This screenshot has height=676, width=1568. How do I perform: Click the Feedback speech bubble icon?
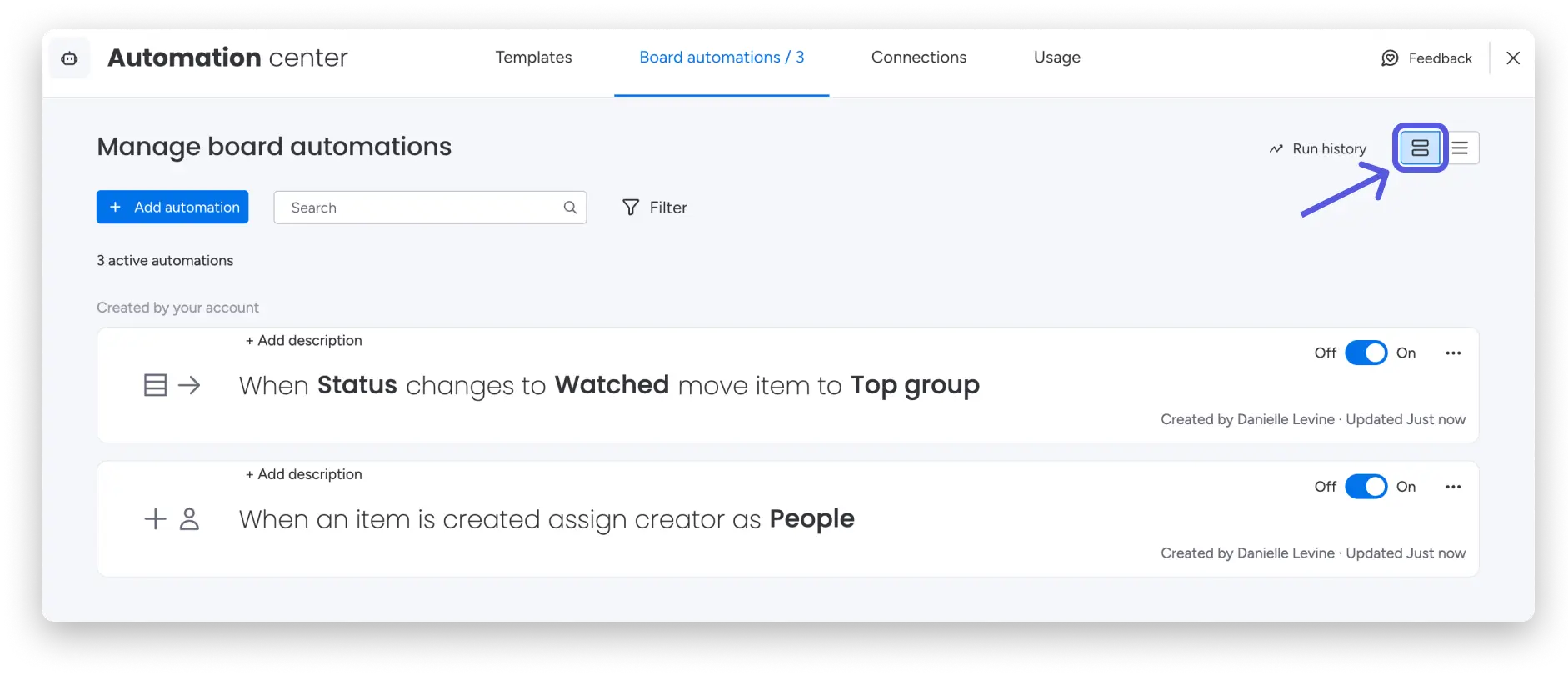[1390, 58]
